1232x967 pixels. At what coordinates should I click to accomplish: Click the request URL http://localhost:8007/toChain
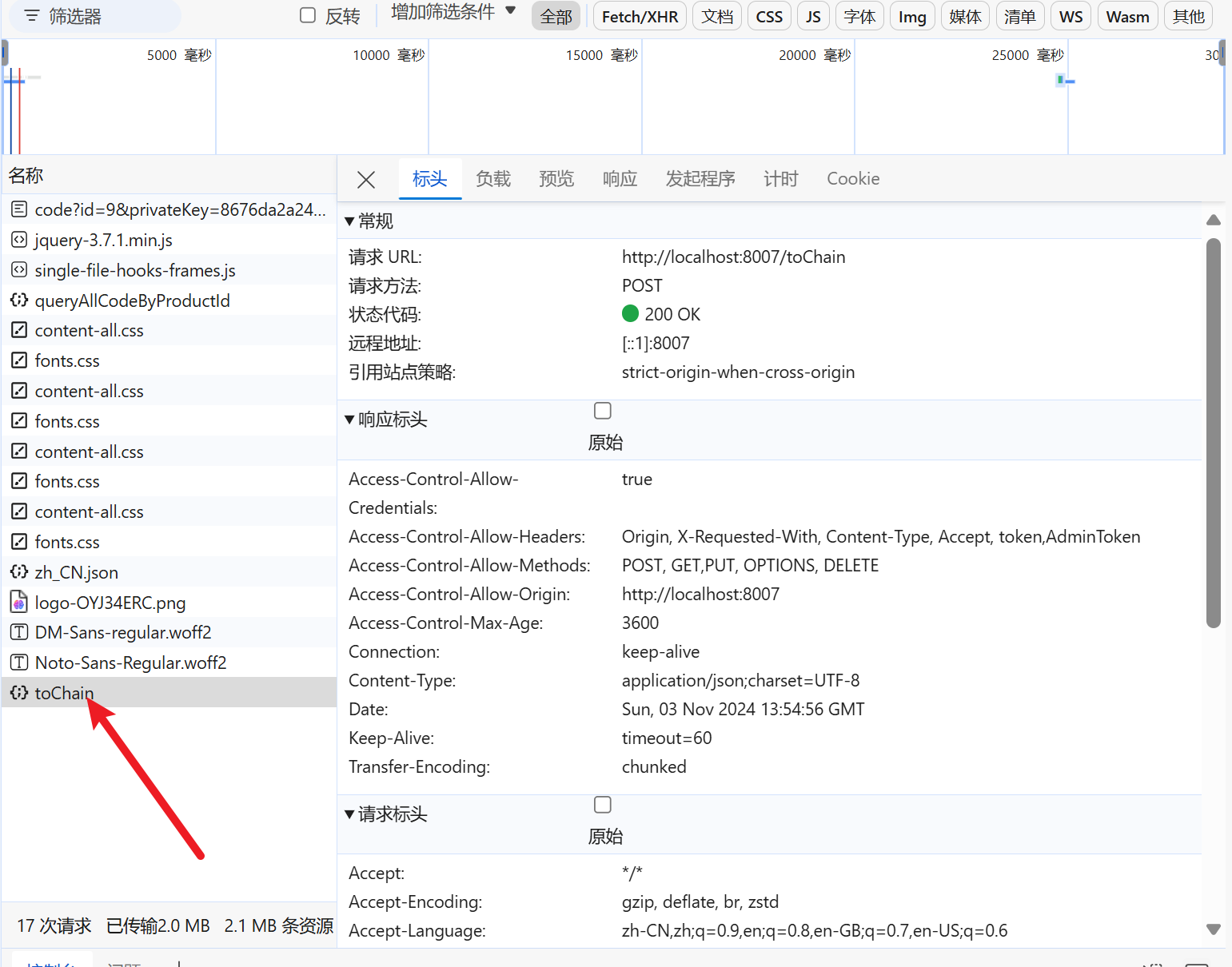coord(733,257)
